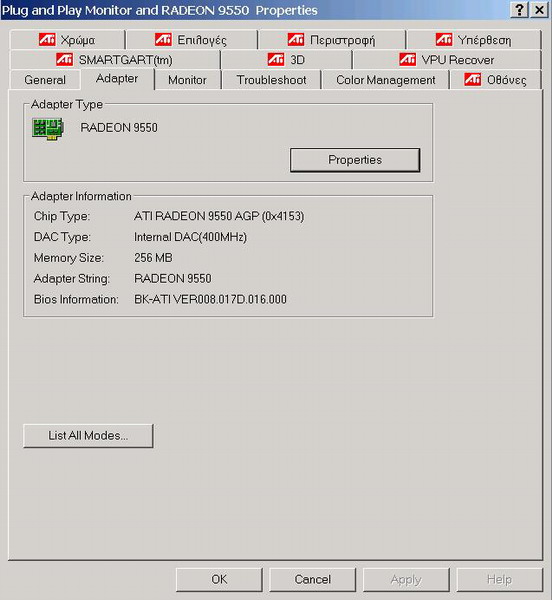Go to the General tab
Image resolution: width=552 pixels, height=600 pixels.
pyautogui.click(x=45, y=80)
